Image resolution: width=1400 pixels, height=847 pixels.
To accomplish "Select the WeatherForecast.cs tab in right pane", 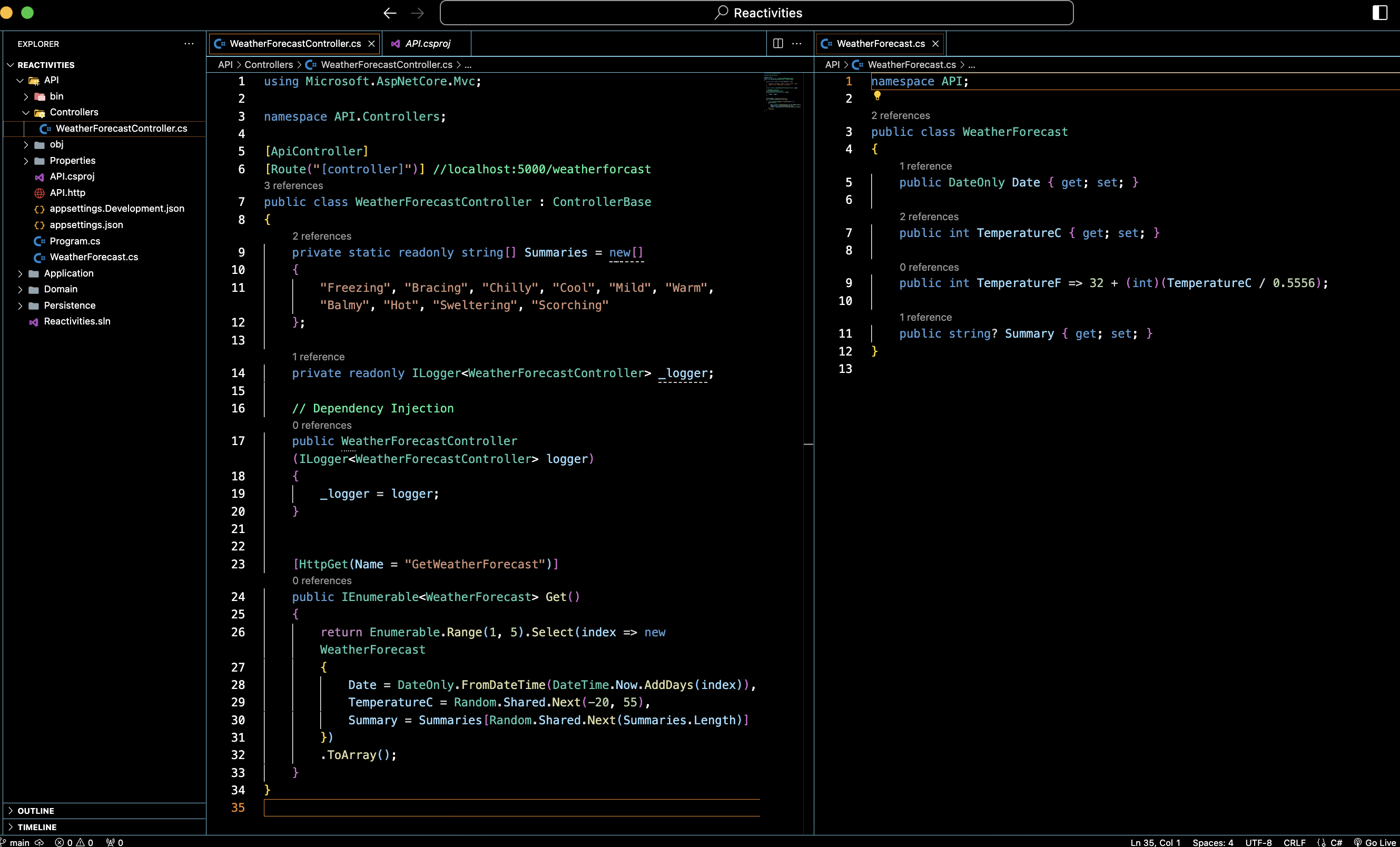I will (880, 44).
